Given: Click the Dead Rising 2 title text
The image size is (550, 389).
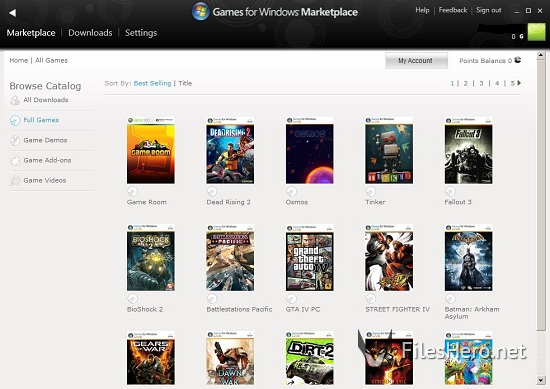Looking at the screenshot, I should point(228,202).
